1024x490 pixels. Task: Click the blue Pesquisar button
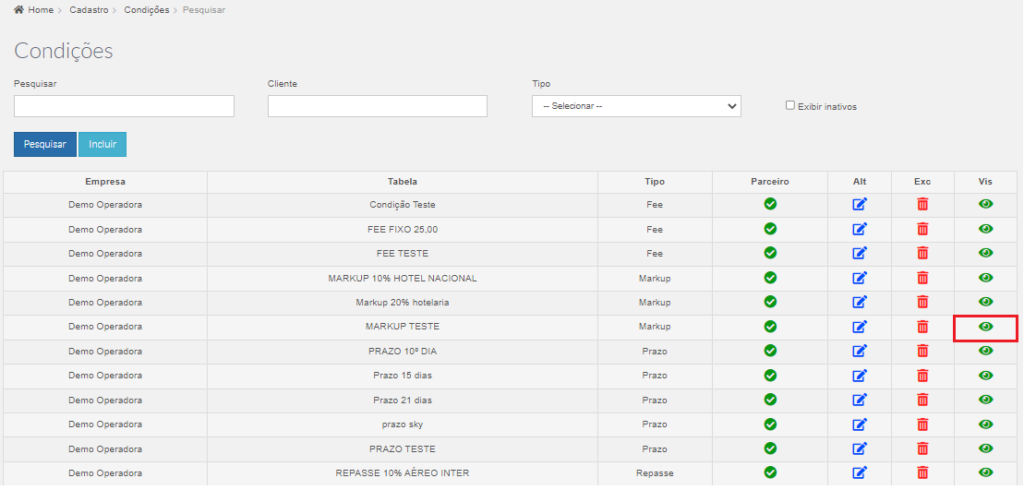[45, 144]
